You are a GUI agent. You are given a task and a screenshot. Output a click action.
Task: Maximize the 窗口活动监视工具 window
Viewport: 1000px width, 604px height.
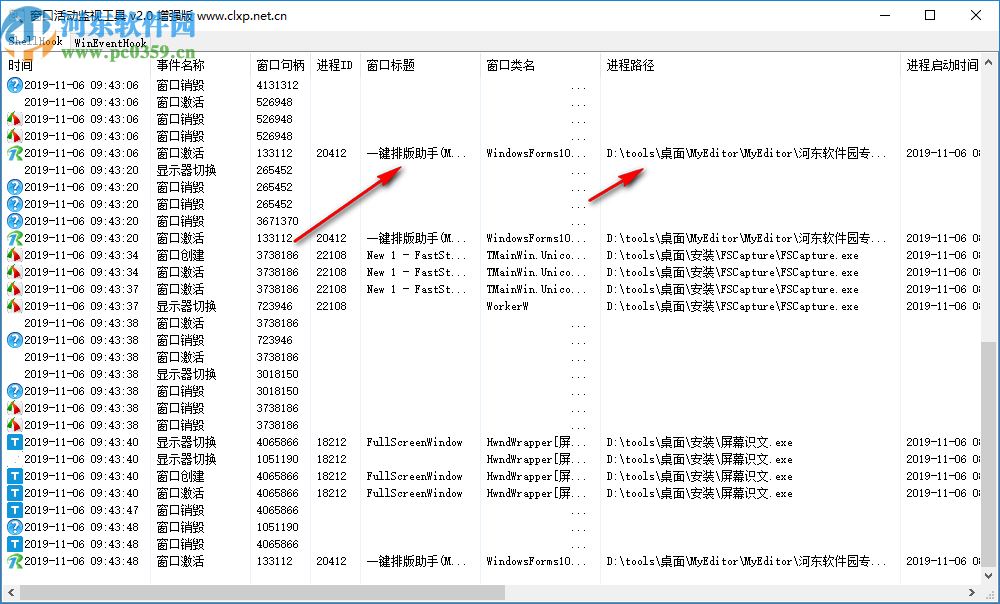click(930, 15)
